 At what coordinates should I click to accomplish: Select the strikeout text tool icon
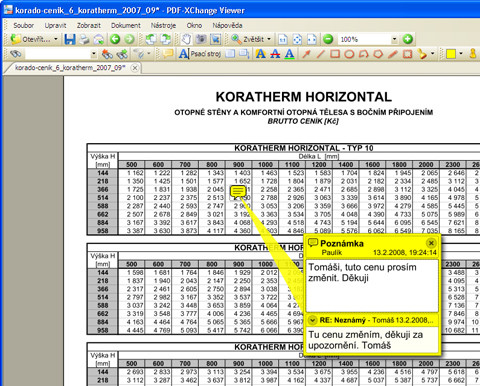pyautogui.click(x=275, y=53)
